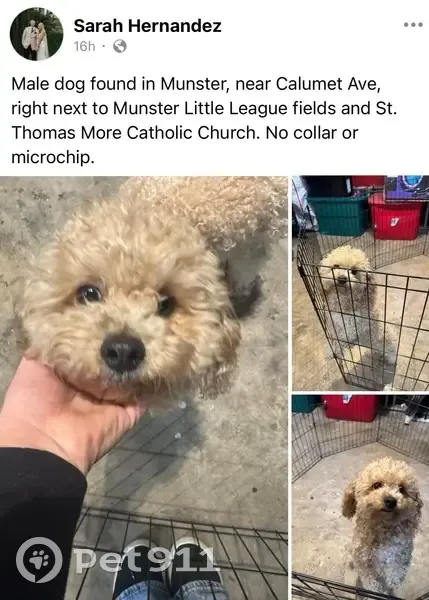Open Sarah Hernandez's round profile picture
The width and height of the screenshot is (429, 600).
click(36, 34)
